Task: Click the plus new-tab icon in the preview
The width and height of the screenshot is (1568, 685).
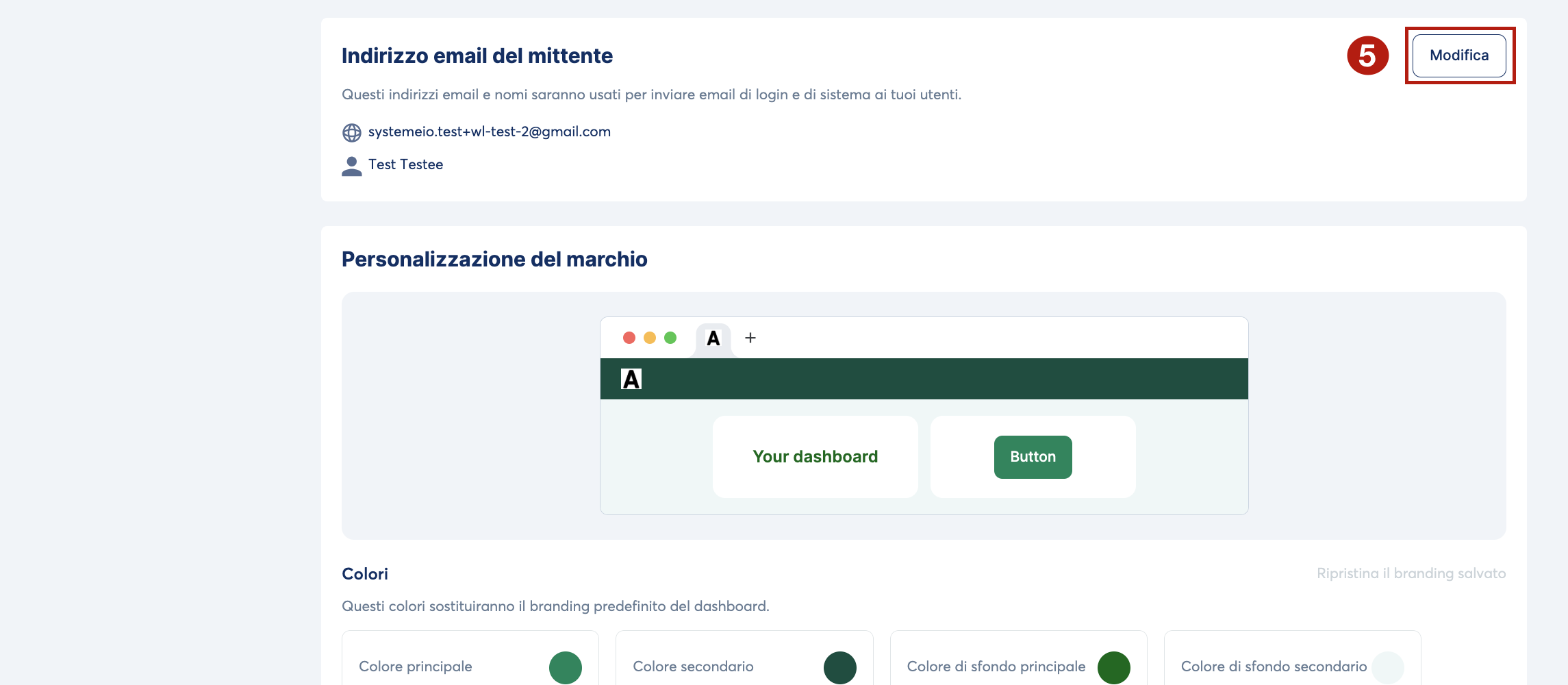Action: (750, 338)
